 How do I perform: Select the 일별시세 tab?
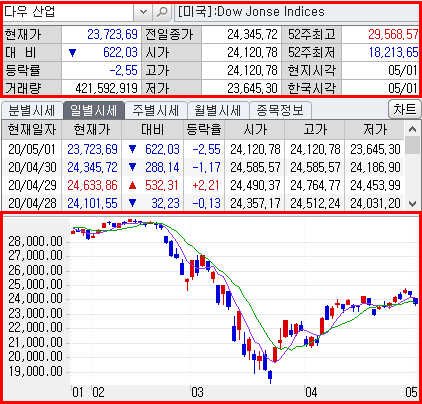[94, 110]
